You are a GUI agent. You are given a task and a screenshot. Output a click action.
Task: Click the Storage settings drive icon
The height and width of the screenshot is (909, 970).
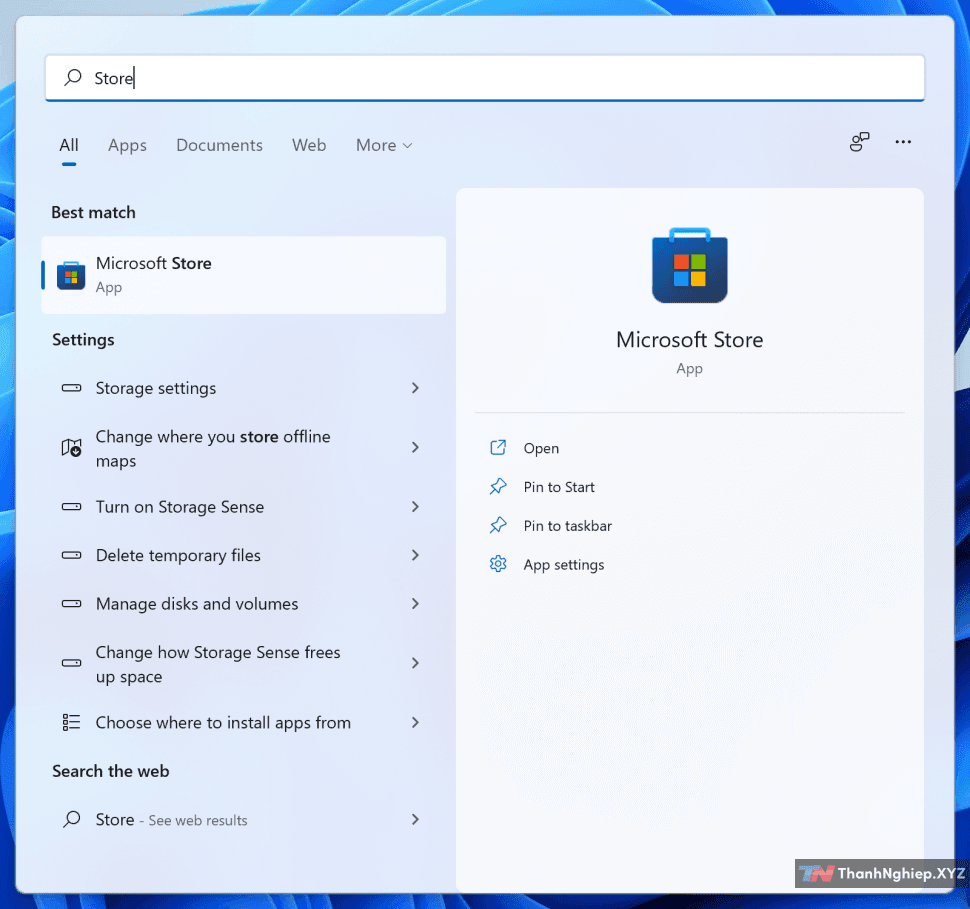[x=71, y=388]
